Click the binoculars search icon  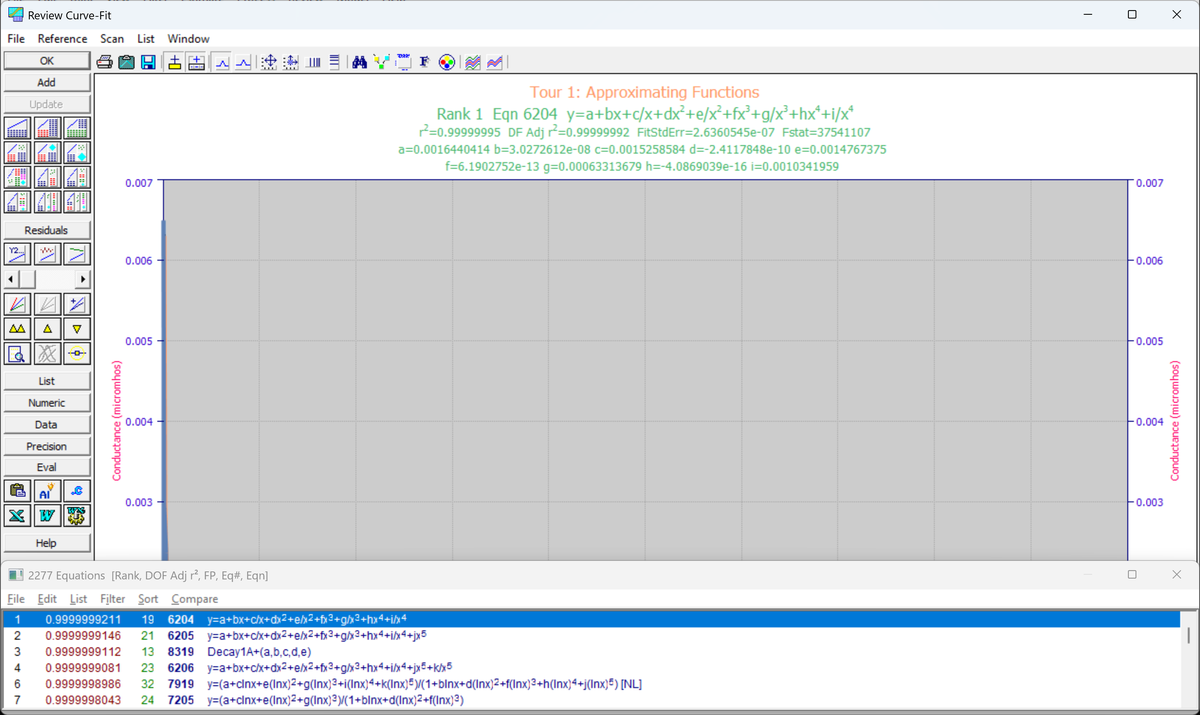tap(360, 62)
